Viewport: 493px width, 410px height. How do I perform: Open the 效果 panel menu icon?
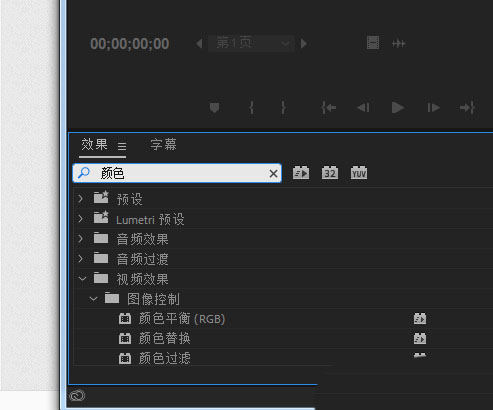pyautogui.click(x=122, y=146)
